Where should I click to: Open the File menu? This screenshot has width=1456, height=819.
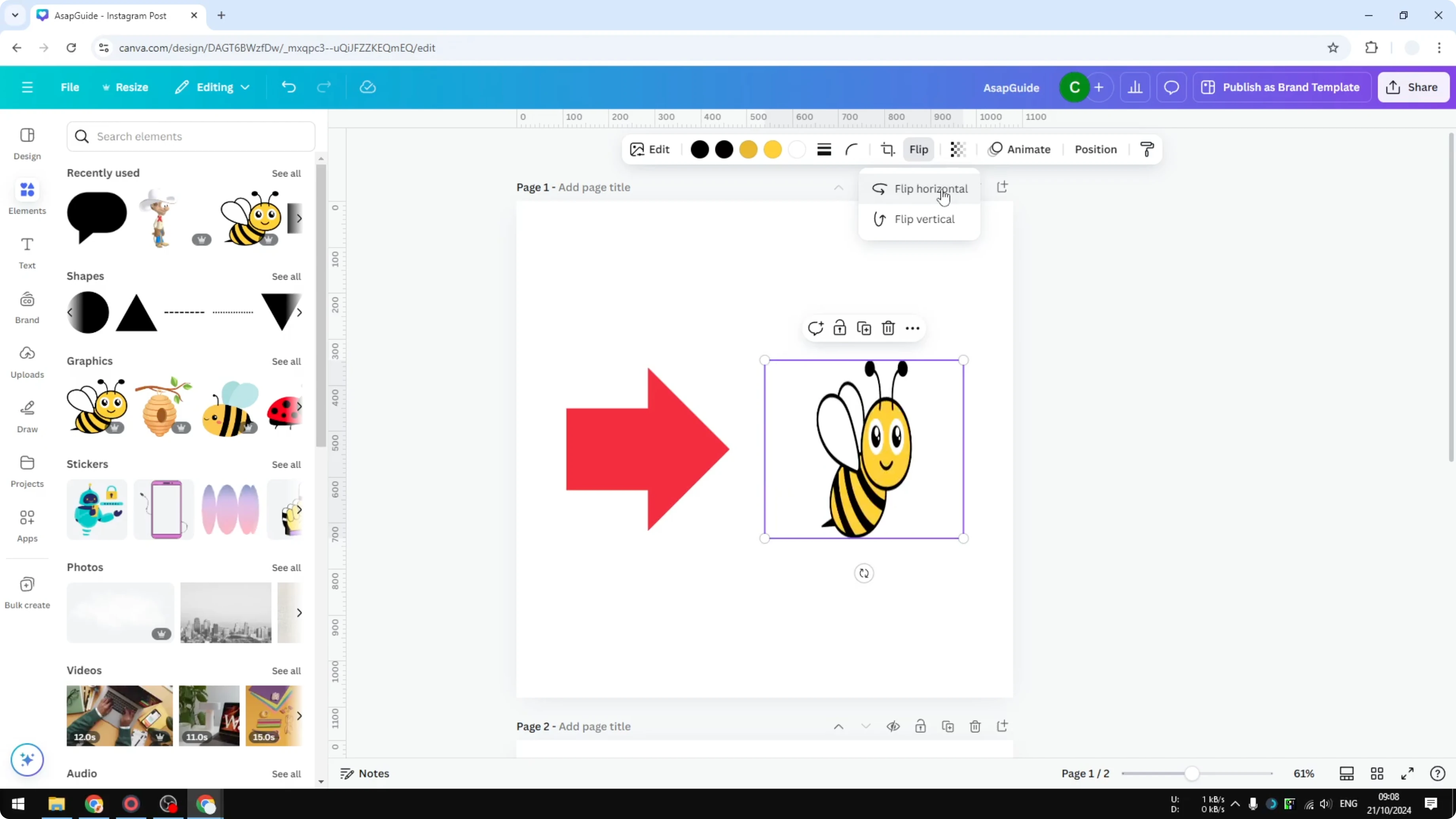click(x=70, y=87)
